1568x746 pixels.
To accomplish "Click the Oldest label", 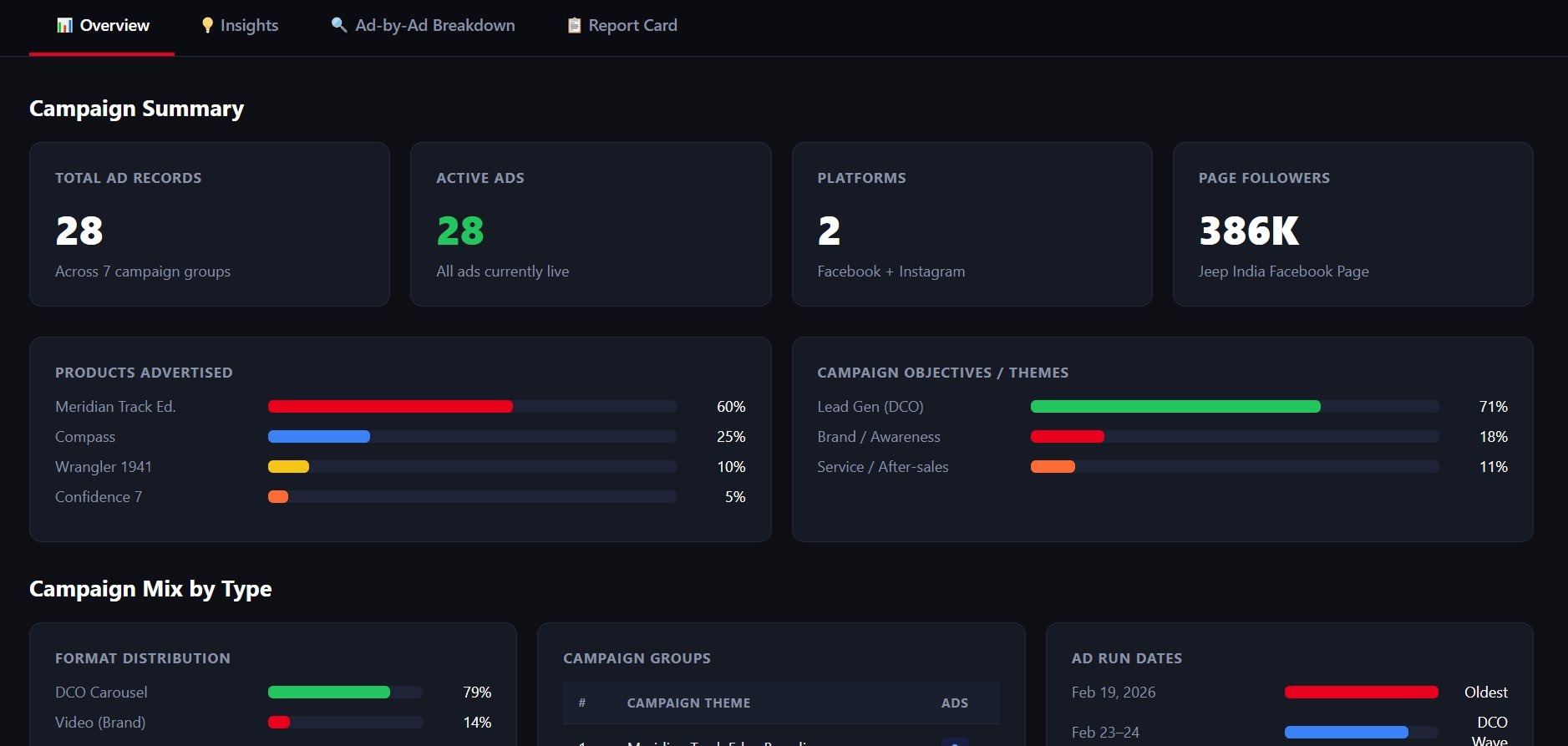I will click(1485, 693).
